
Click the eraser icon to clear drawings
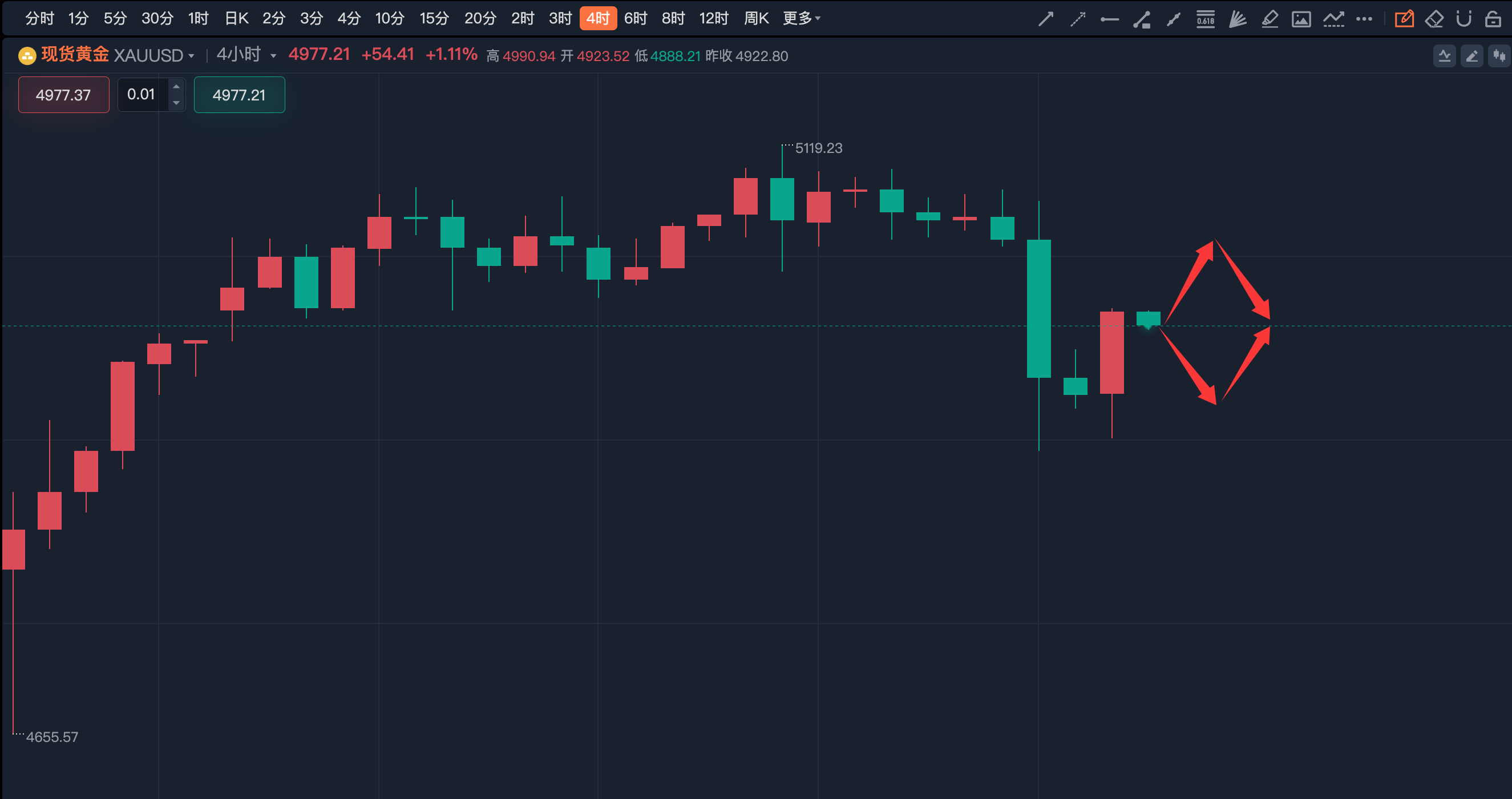pyautogui.click(x=1434, y=19)
